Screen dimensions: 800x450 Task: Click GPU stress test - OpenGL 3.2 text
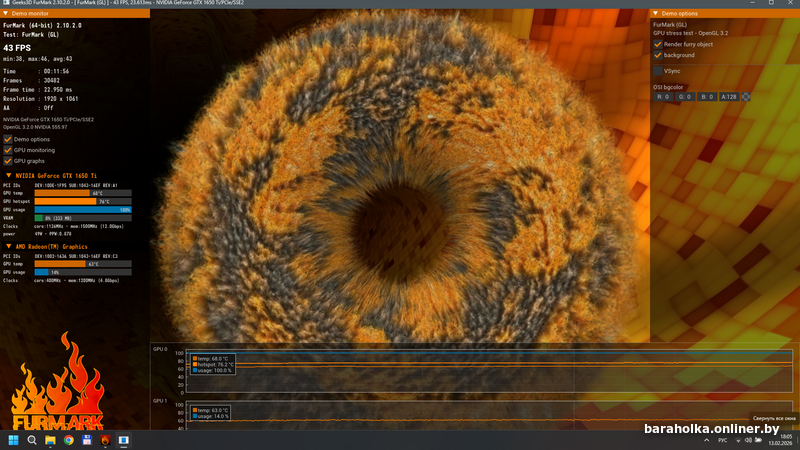(x=690, y=33)
